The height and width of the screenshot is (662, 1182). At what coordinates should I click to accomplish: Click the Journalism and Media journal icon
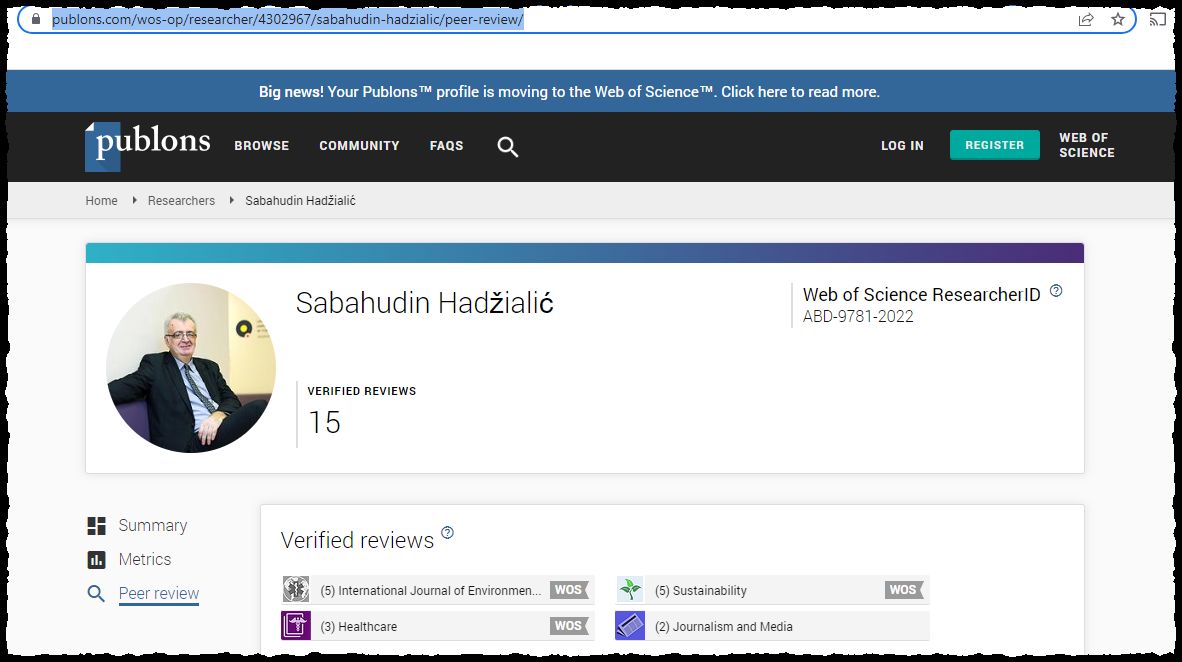tap(629, 625)
